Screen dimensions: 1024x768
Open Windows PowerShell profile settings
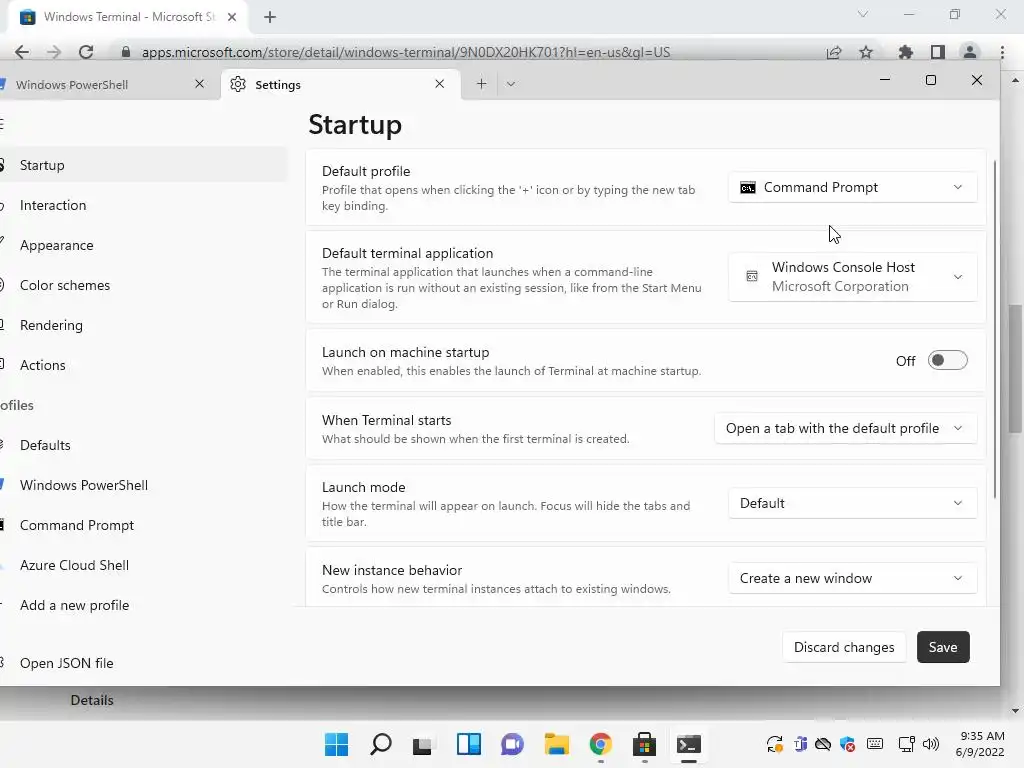142,485
